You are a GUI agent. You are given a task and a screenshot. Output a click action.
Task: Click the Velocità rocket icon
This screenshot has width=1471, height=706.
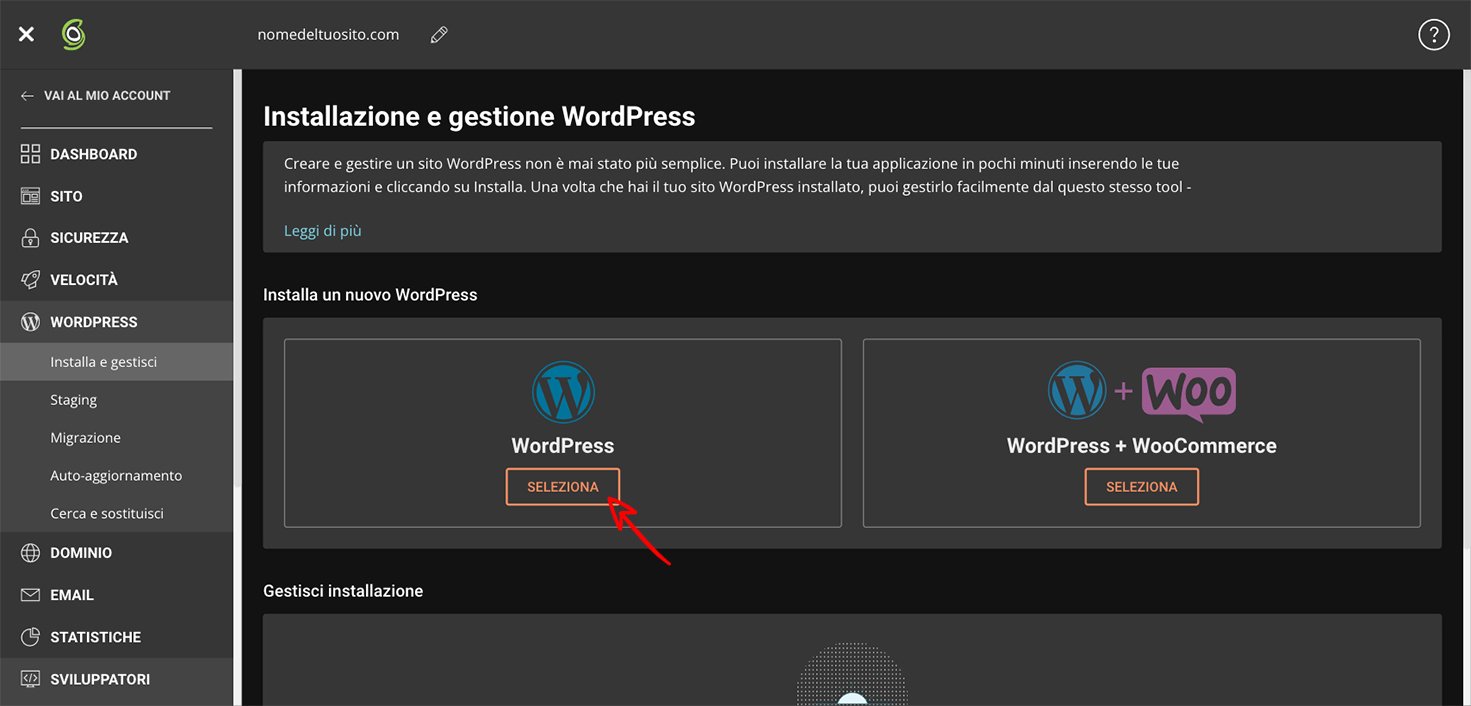click(x=31, y=280)
